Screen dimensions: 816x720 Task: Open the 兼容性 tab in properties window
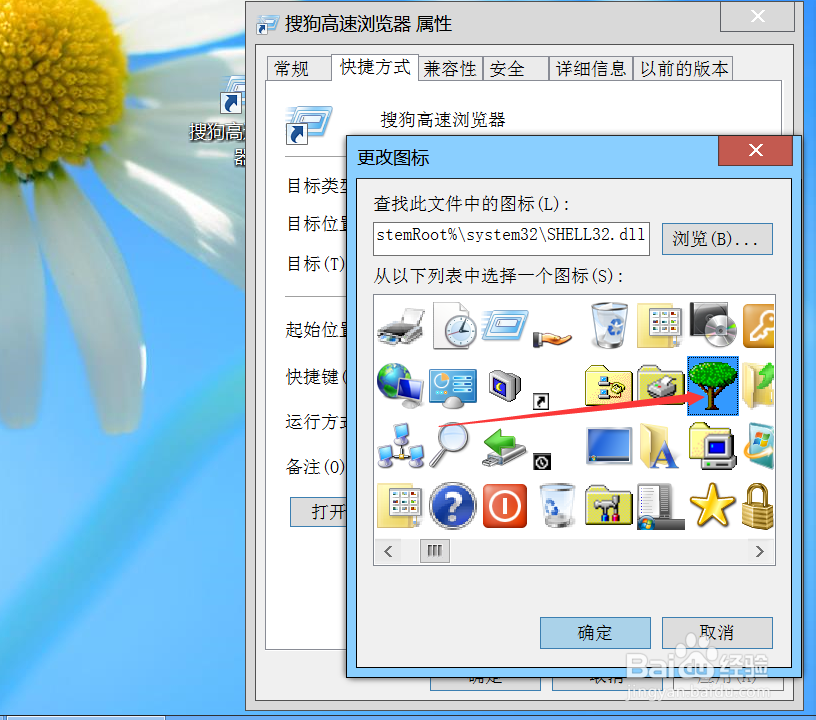[450, 68]
